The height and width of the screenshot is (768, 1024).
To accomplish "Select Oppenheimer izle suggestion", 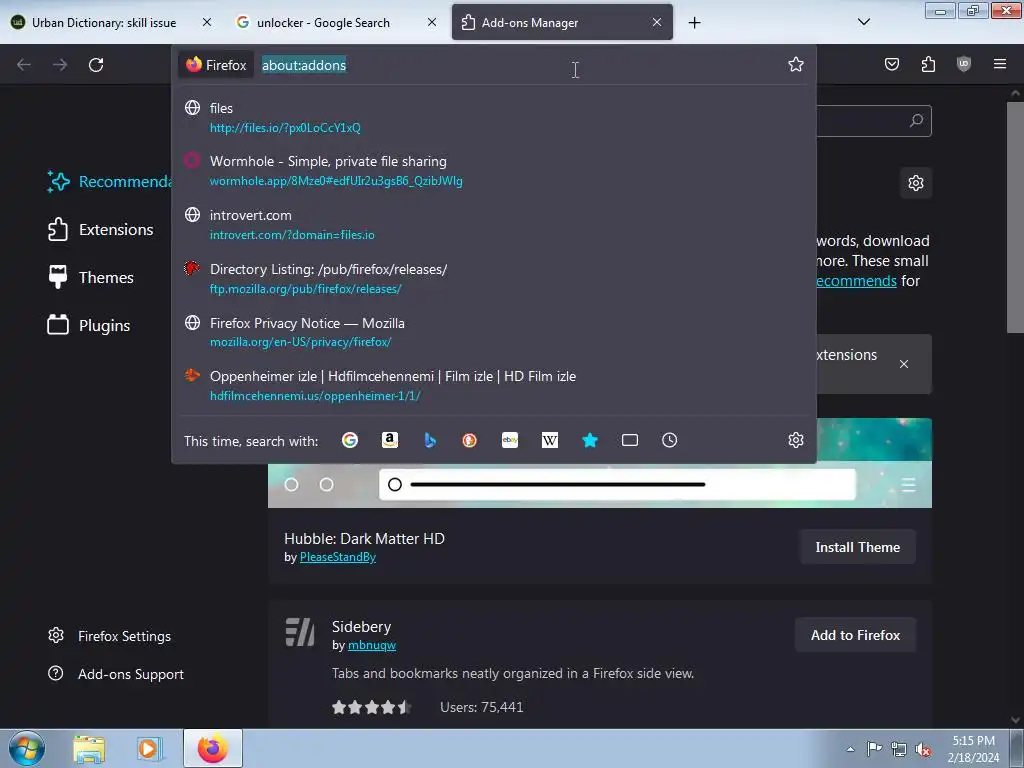I will tap(494, 386).
